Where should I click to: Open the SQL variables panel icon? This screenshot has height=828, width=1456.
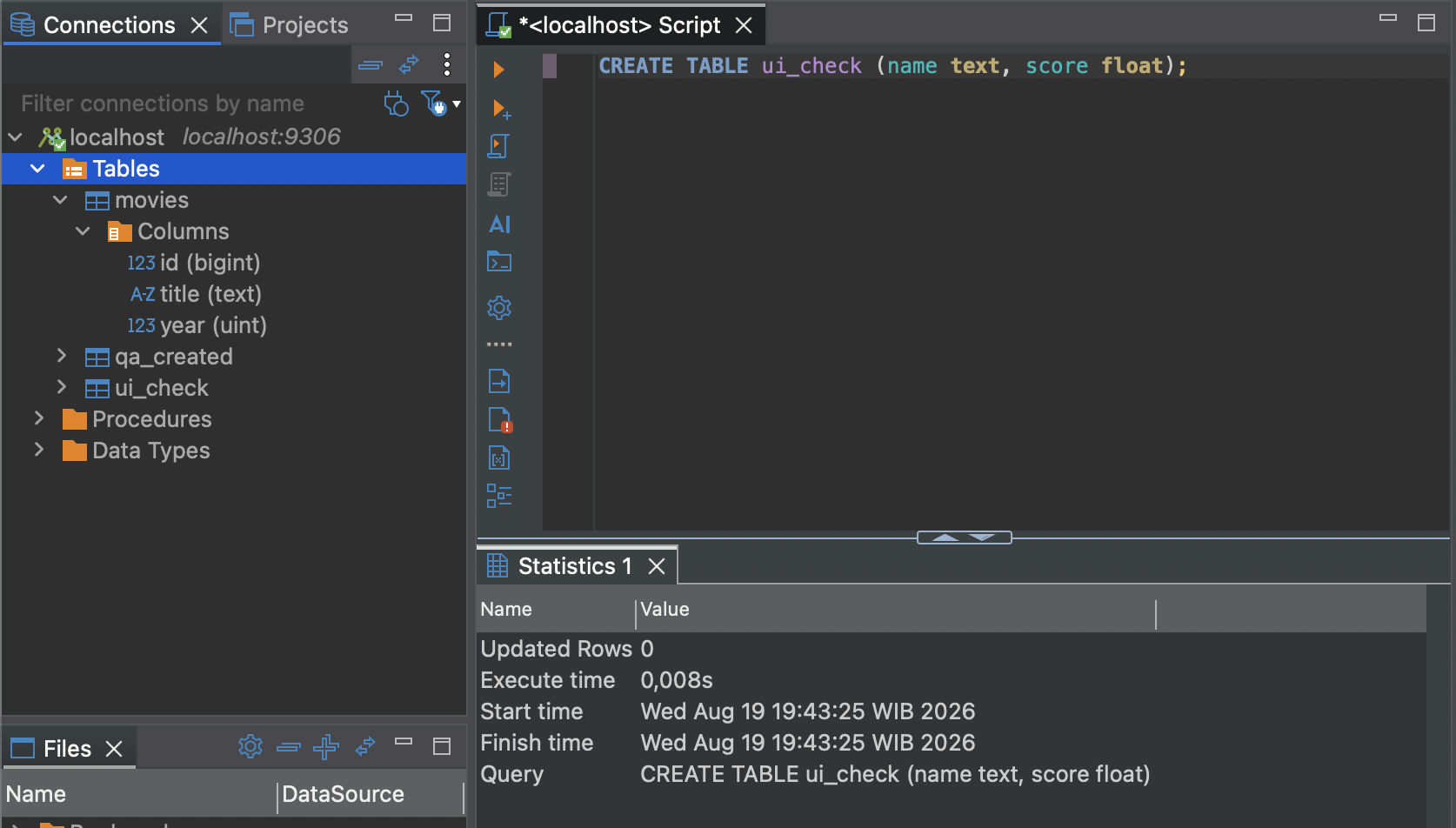point(499,457)
